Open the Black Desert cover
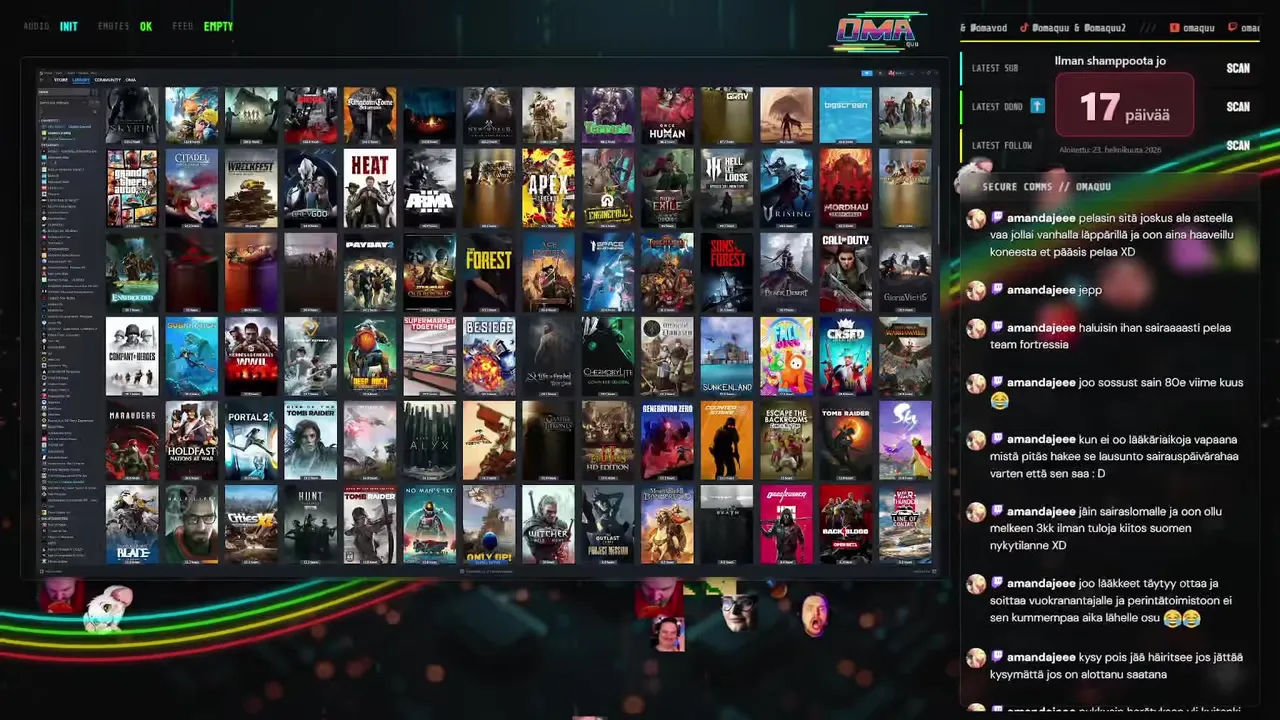The width and height of the screenshot is (1280, 720). (x=786, y=272)
